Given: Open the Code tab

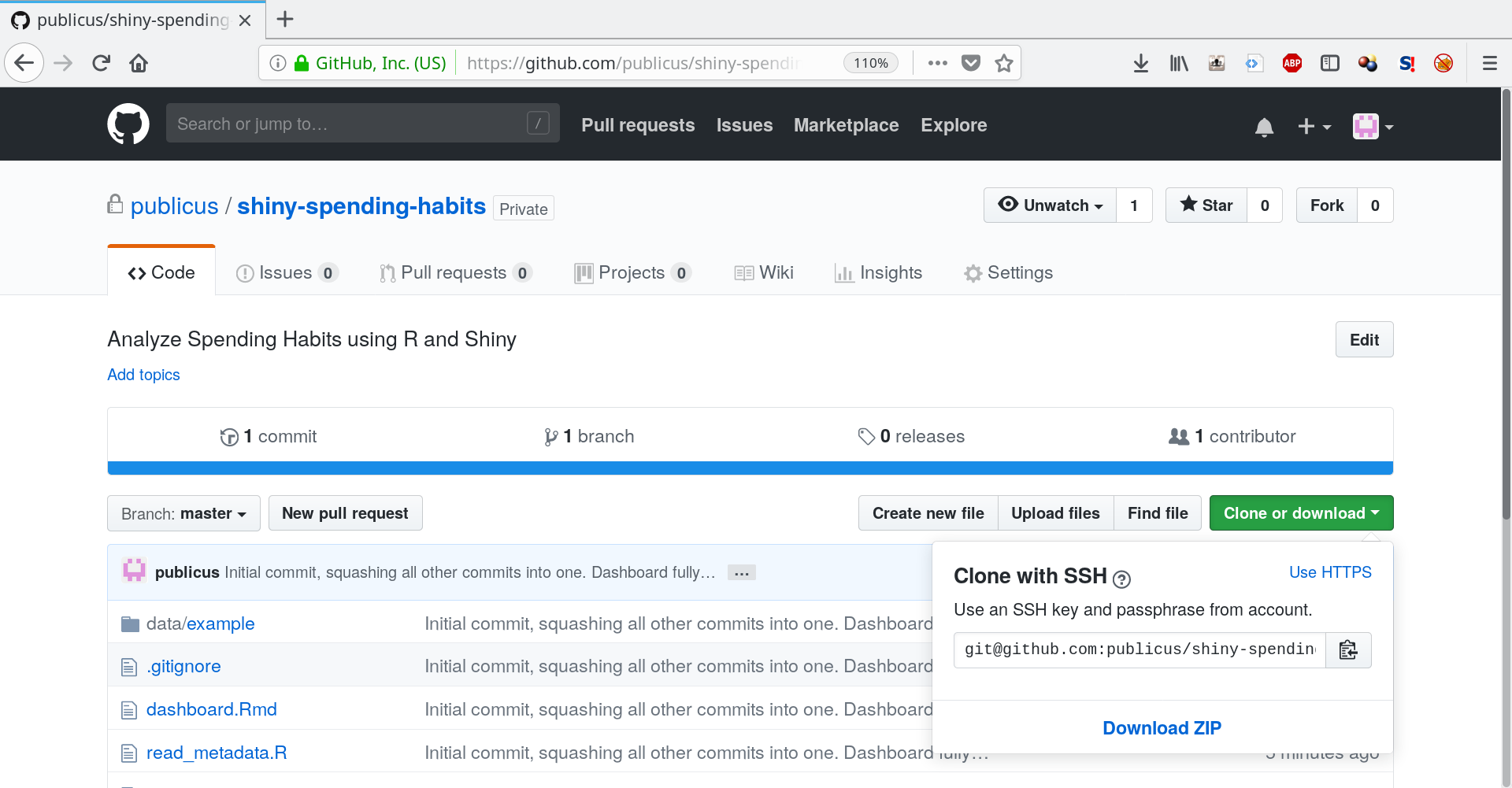Looking at the screenshot, I should point(161,272).
